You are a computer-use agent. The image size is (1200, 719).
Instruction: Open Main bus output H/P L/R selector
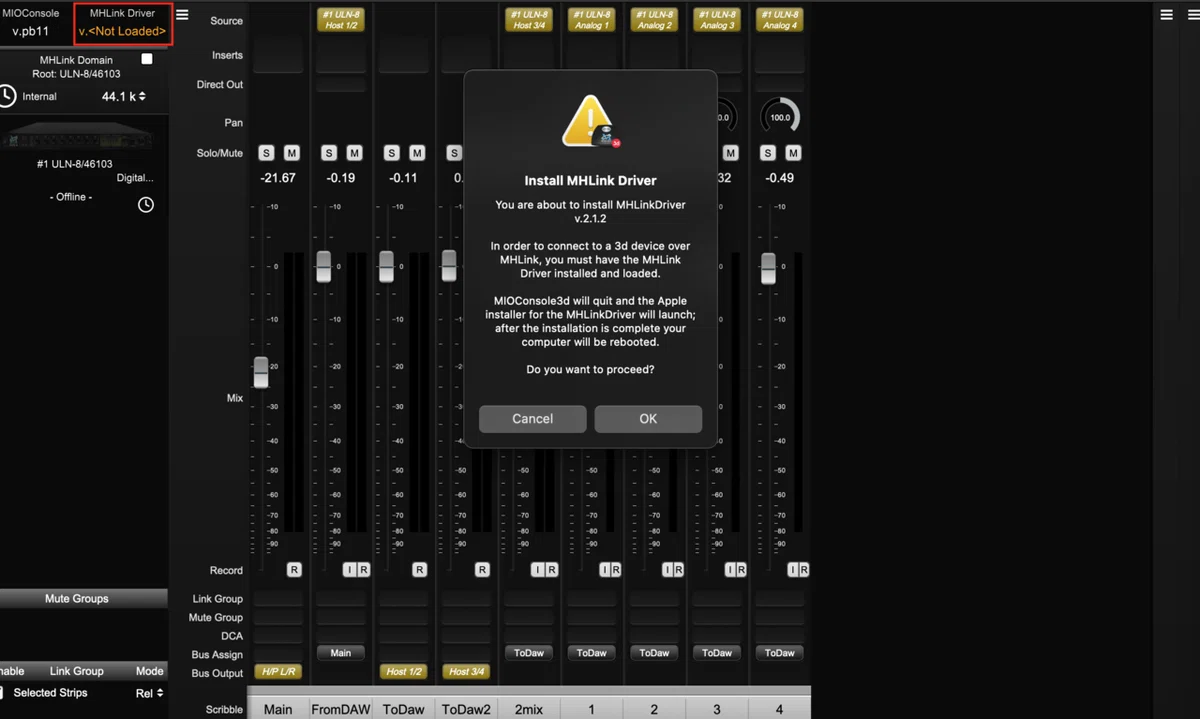(278, 672)
